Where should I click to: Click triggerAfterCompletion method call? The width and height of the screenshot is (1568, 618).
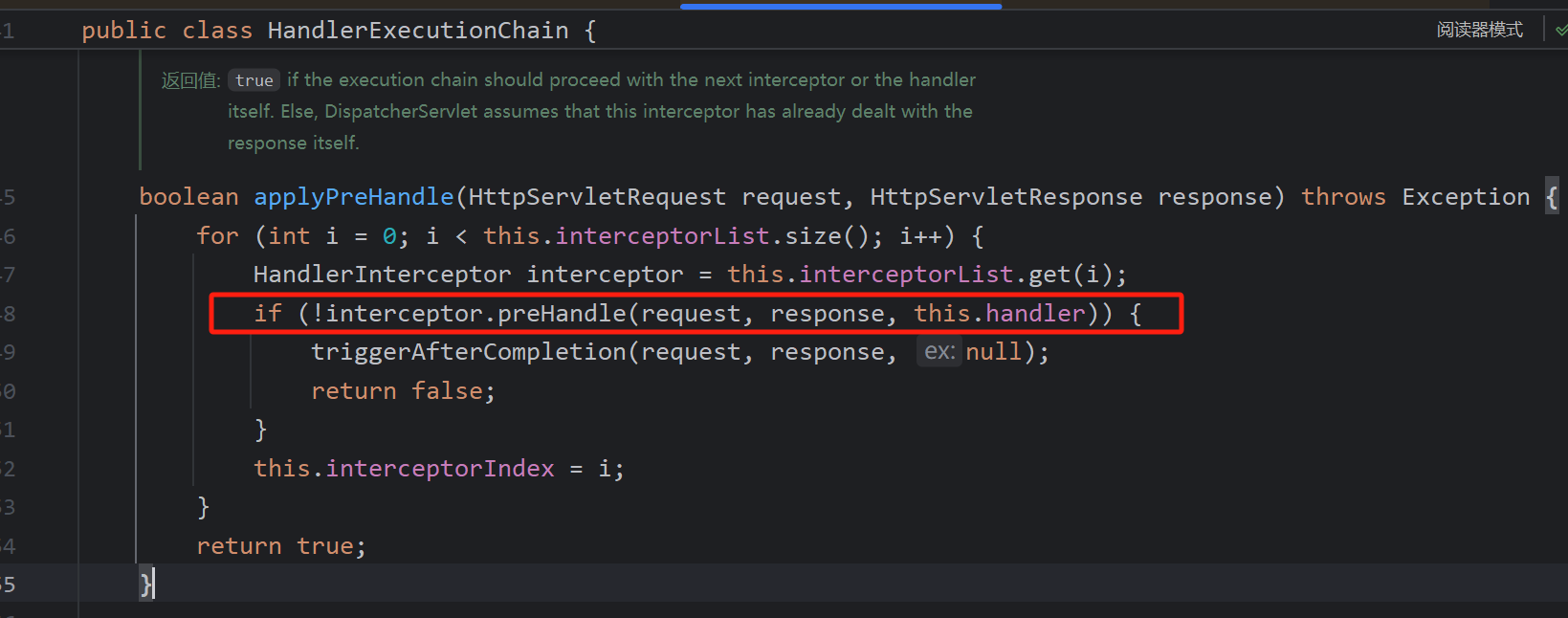tap(469, 353)
